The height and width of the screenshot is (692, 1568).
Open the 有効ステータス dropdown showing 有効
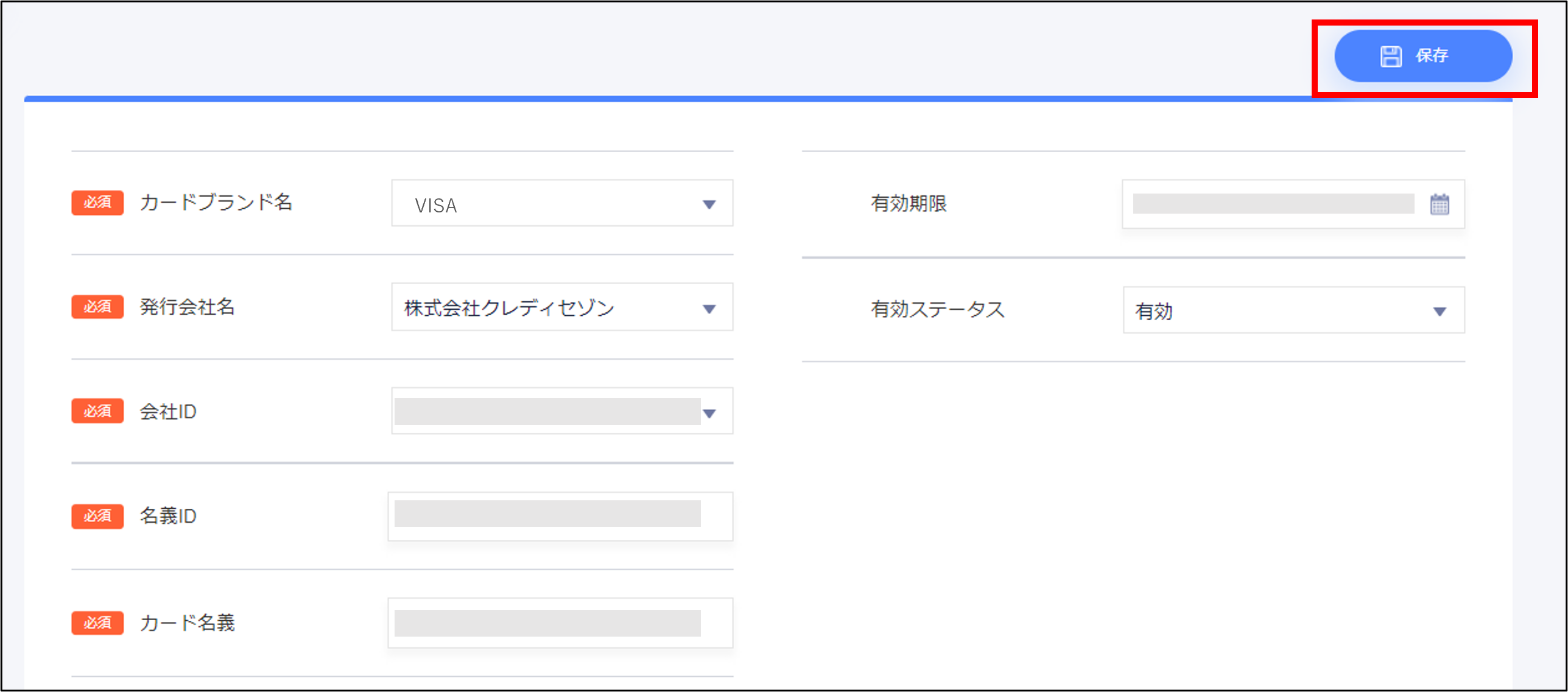(x=1293, y=311)
